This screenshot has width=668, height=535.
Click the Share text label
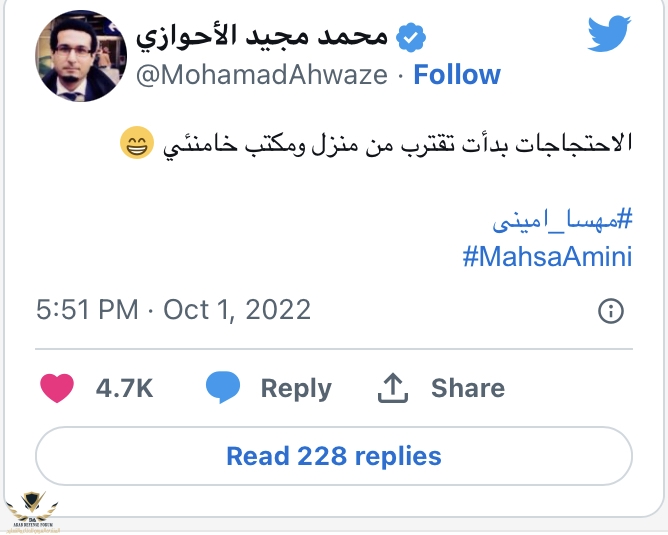(x=468, y=388)
